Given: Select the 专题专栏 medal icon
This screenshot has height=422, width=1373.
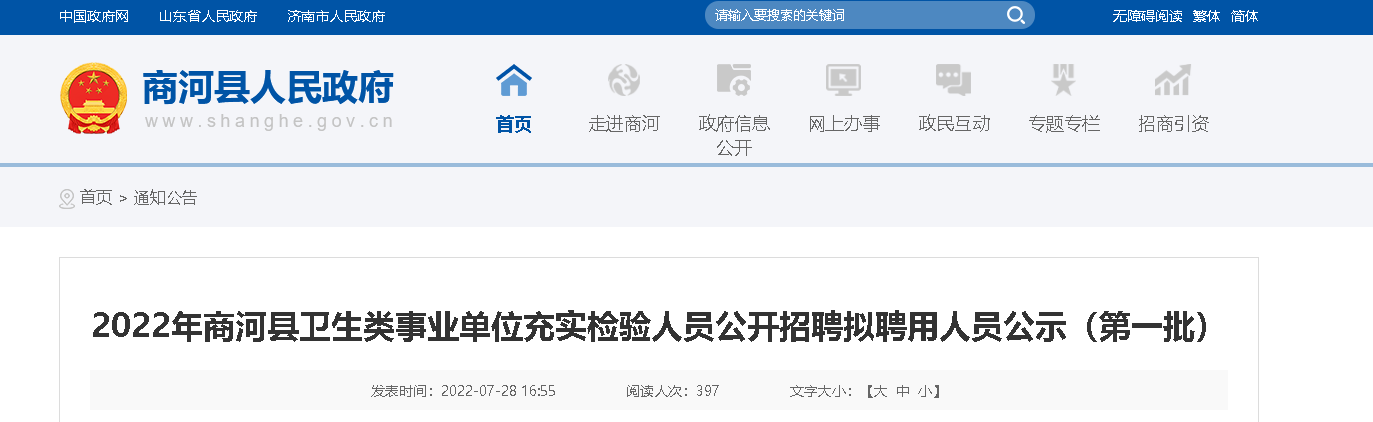Looking at the screenshot, I should (1063, 79).
